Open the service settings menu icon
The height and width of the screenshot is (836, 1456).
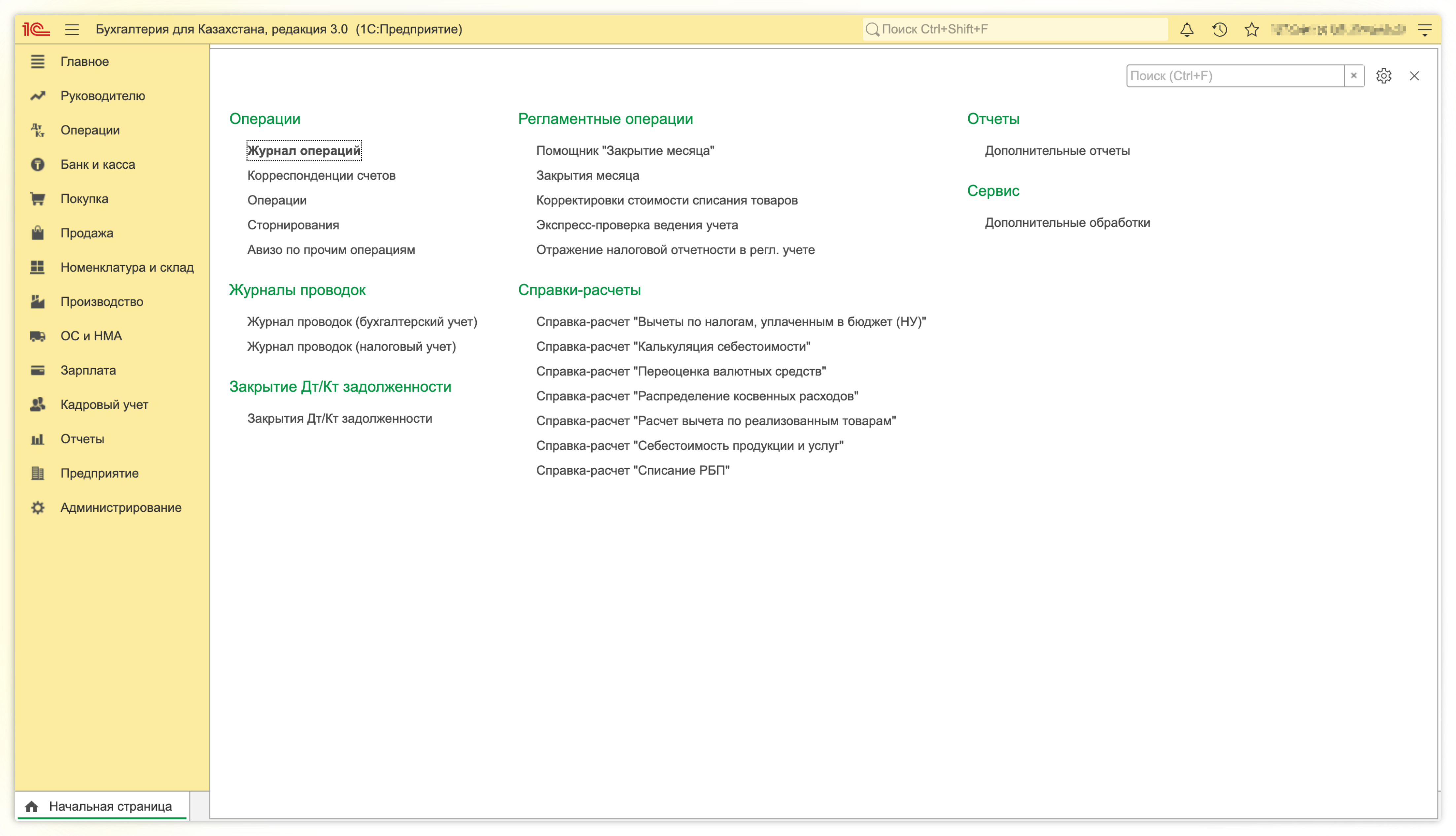pyautogui.click(x=1424, y=30)
